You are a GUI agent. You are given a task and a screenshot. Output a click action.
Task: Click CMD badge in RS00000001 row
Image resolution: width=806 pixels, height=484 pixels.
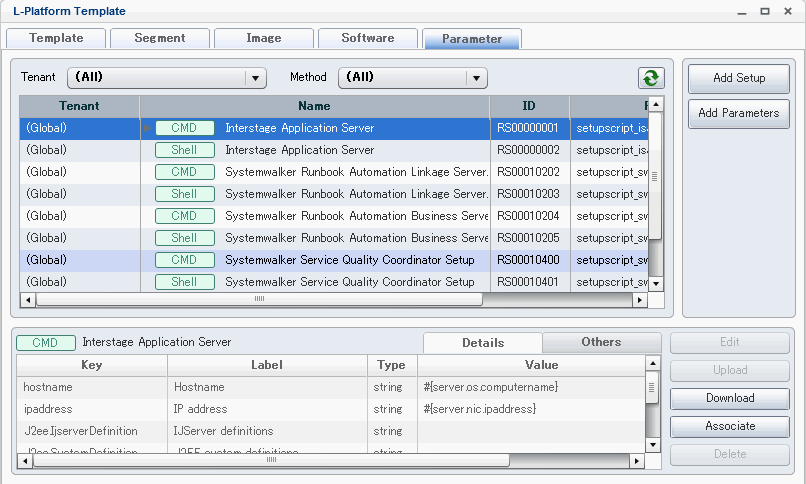tap(185, 128)
